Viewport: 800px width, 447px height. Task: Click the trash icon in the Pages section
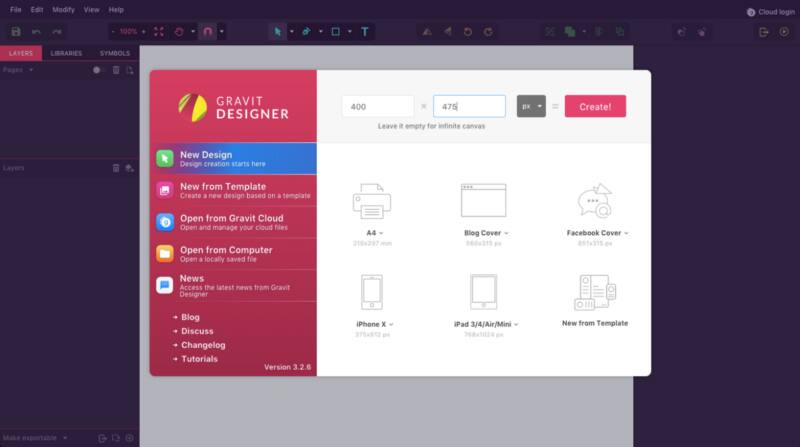pyautogui.click(x=116, y=70)
